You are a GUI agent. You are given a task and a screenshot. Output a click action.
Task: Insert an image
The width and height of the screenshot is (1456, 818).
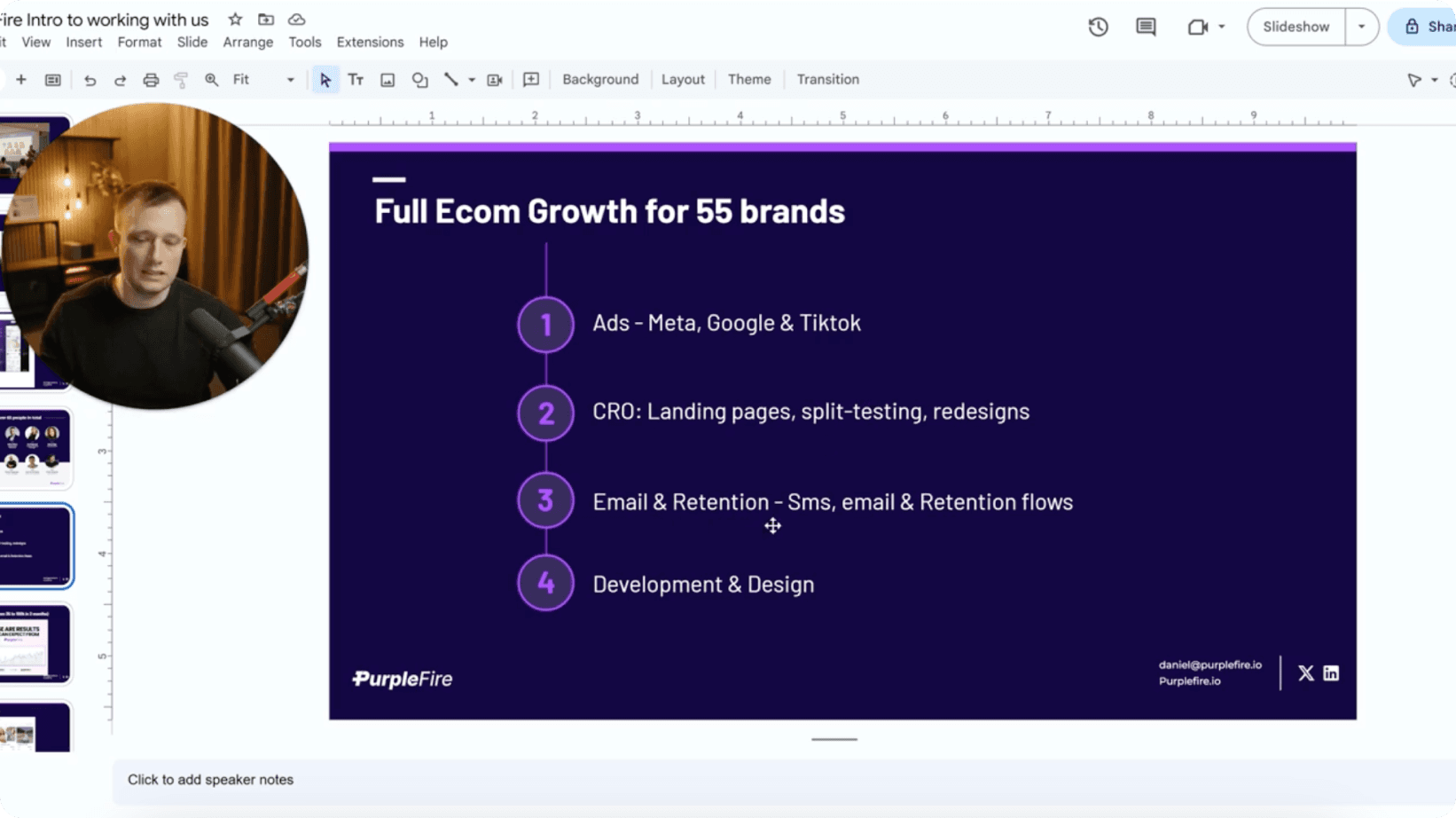387,80
